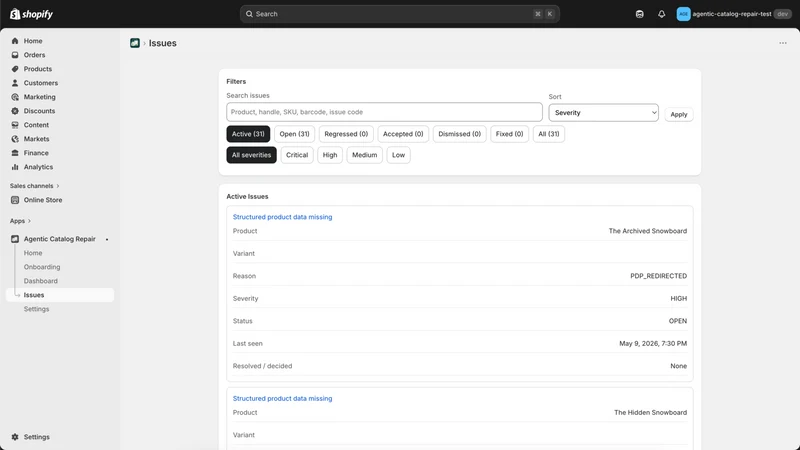Open the agentic-catalog-repair-test store menu

point(734,14)
